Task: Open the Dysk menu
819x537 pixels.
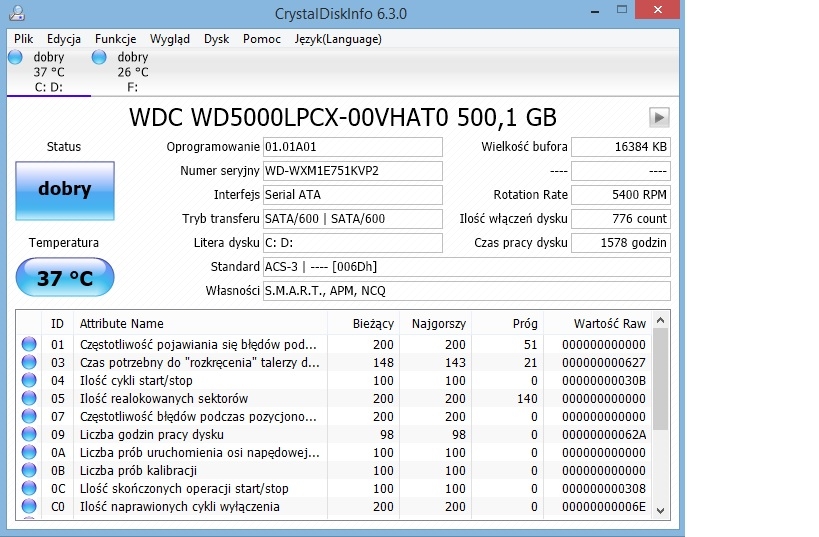Action: click(x=216, y=39)
